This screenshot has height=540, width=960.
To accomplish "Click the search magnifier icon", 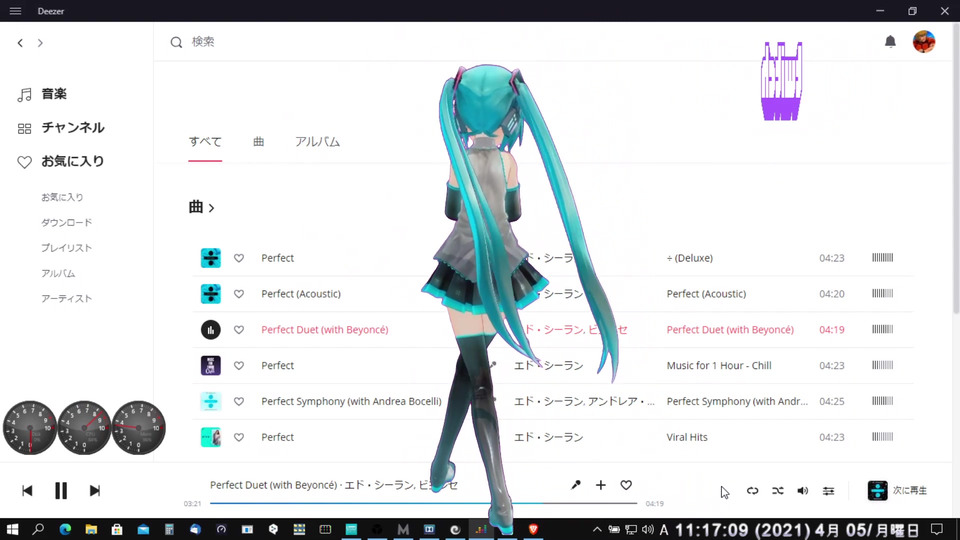I will pyautogui.click(x=176, y=42).
